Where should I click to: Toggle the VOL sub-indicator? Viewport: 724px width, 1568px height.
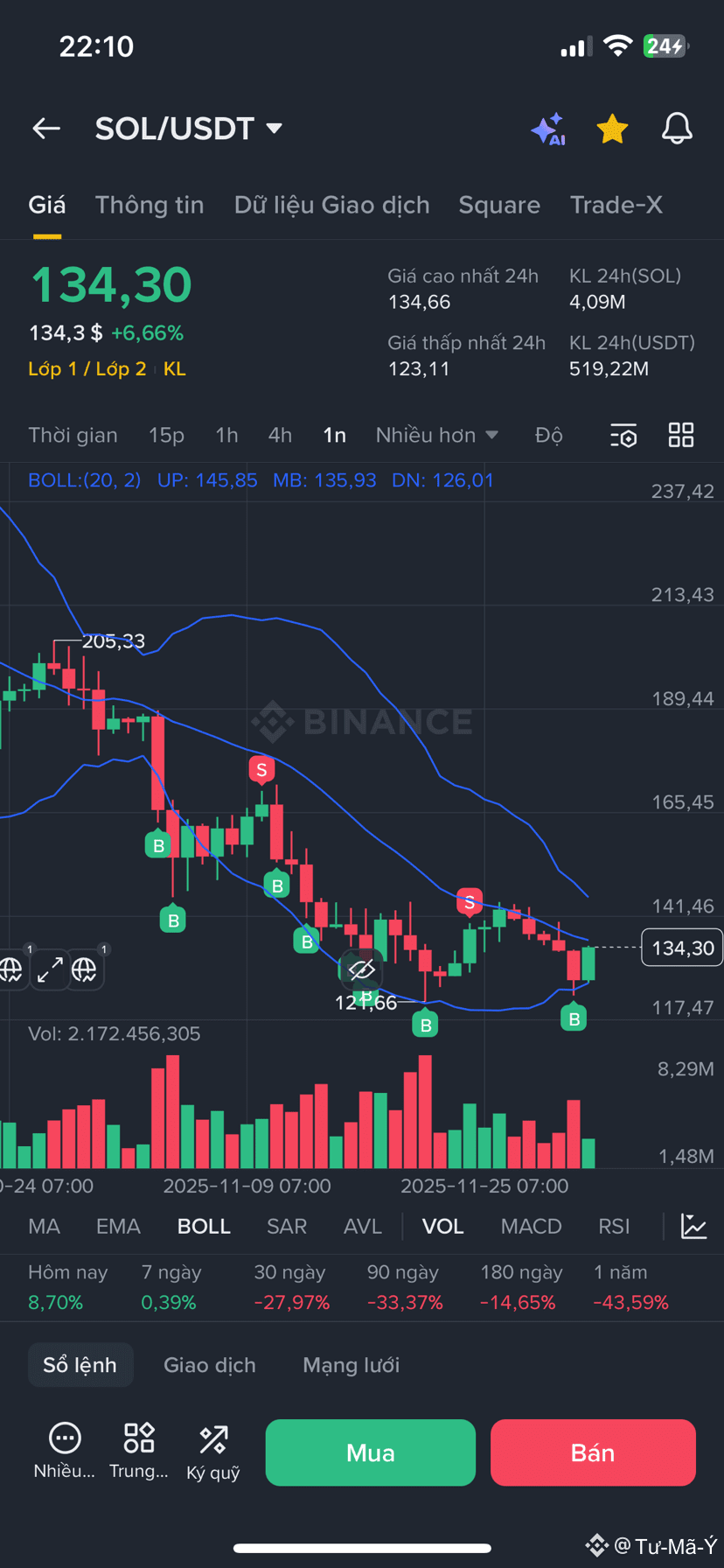click(x=443, y=1227)
